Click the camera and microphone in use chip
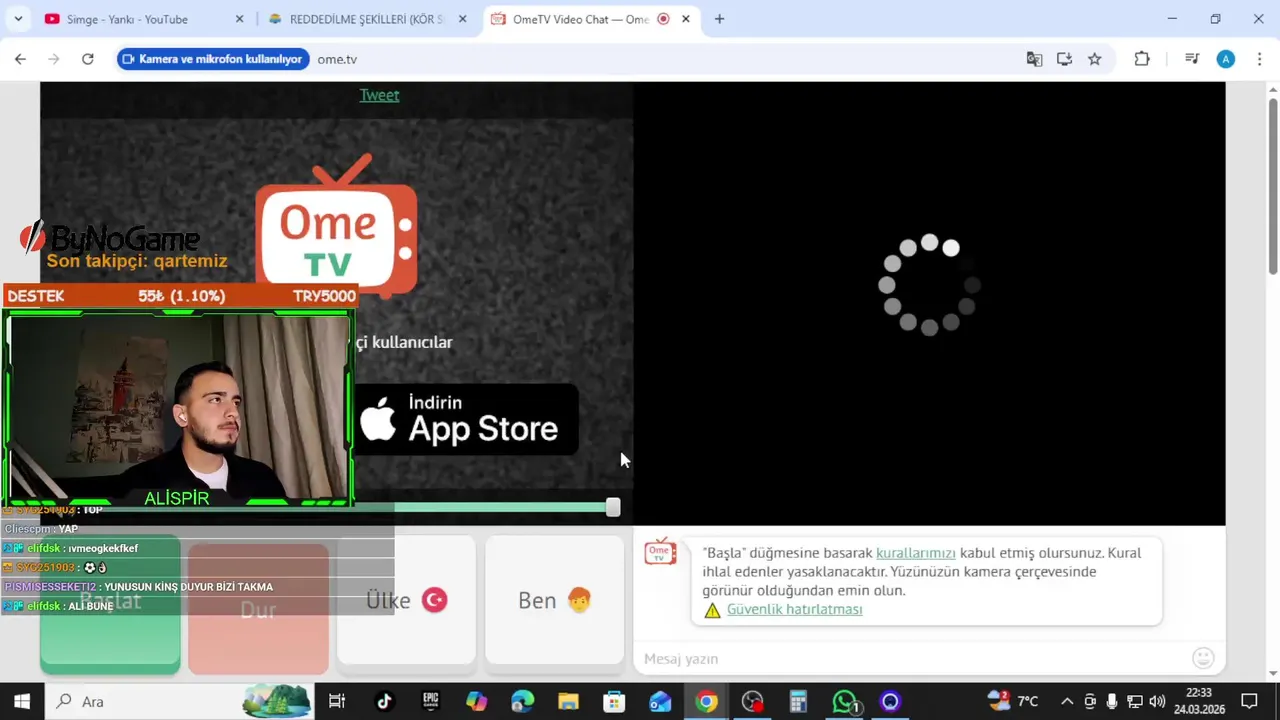This screenshot has width=1280, height=720. (x=213, y=59)
